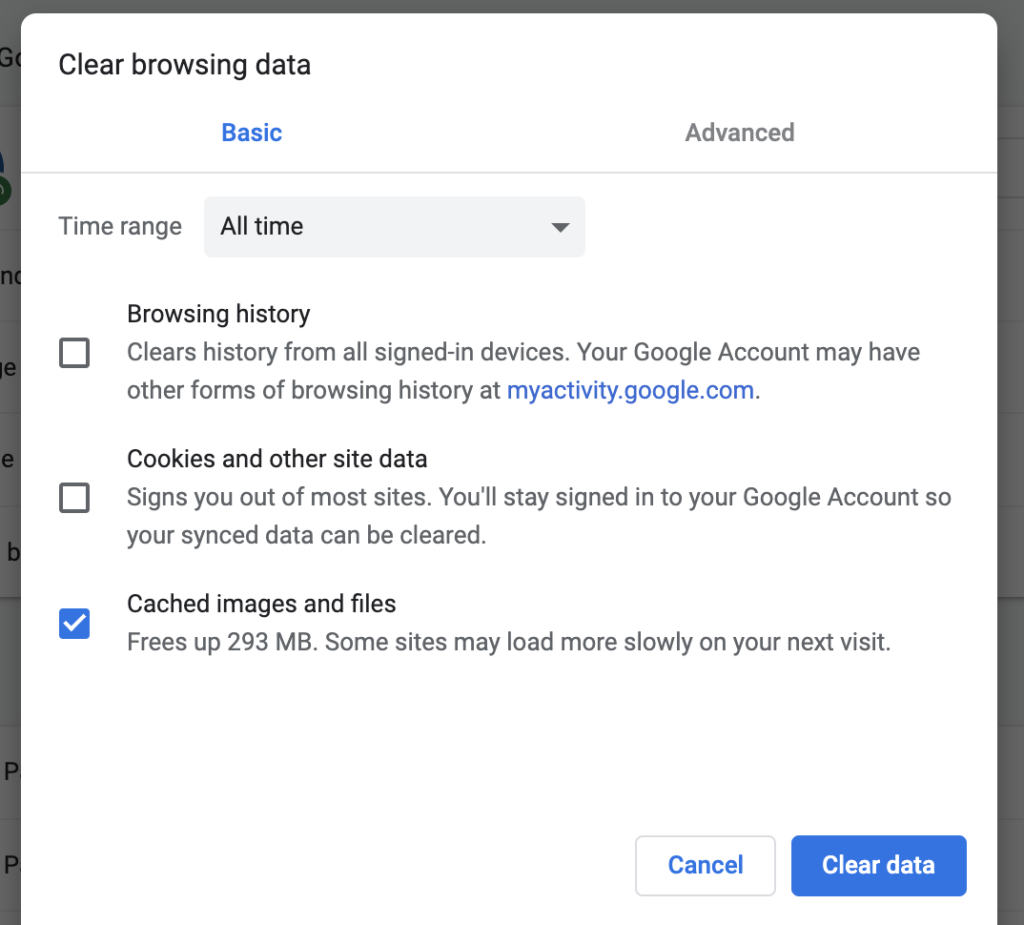Switch to the Advanced tab
1024x925 pixels.
tap(739, 132)
